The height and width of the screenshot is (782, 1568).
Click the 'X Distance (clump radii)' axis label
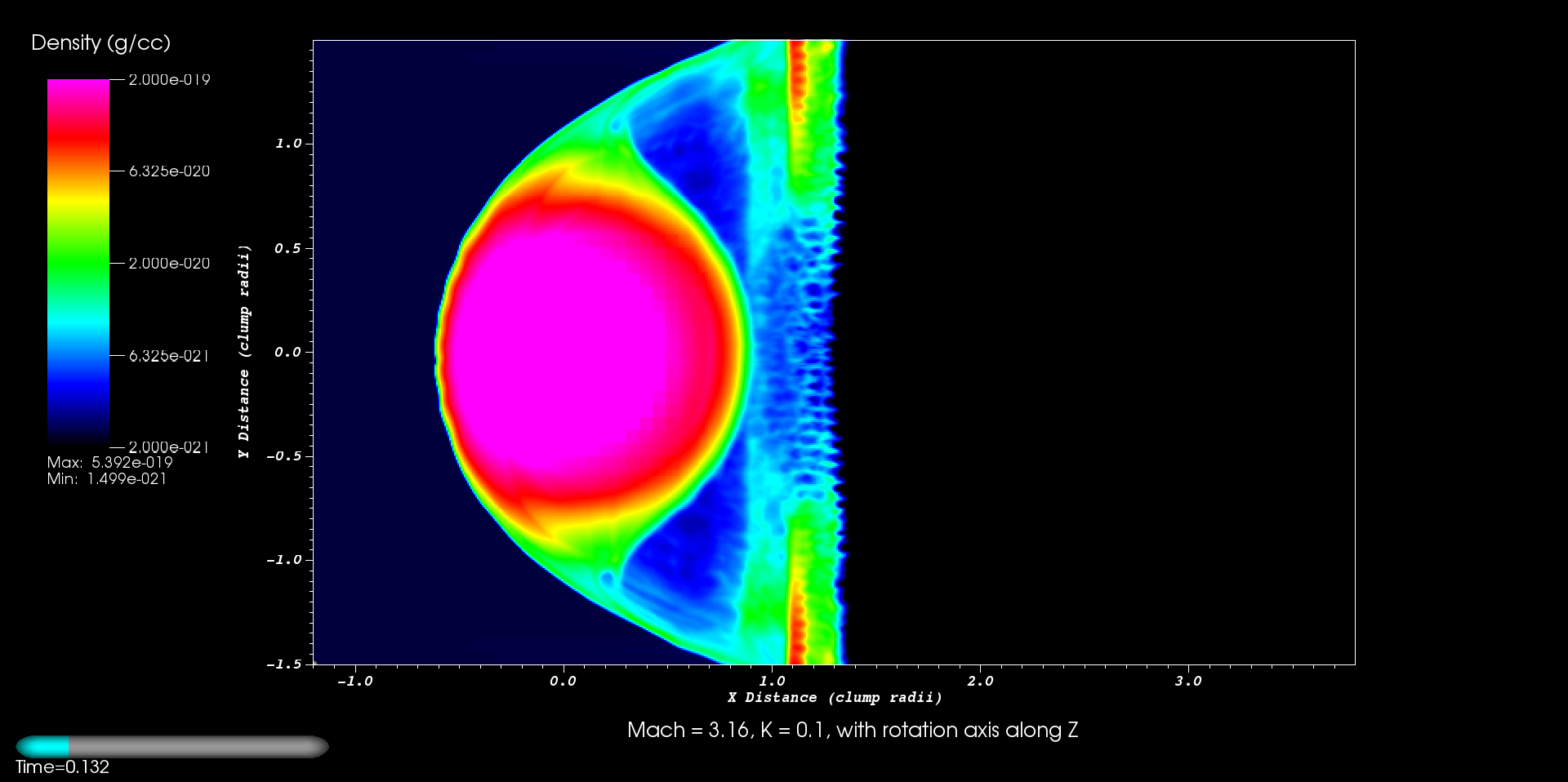(835, 698)
